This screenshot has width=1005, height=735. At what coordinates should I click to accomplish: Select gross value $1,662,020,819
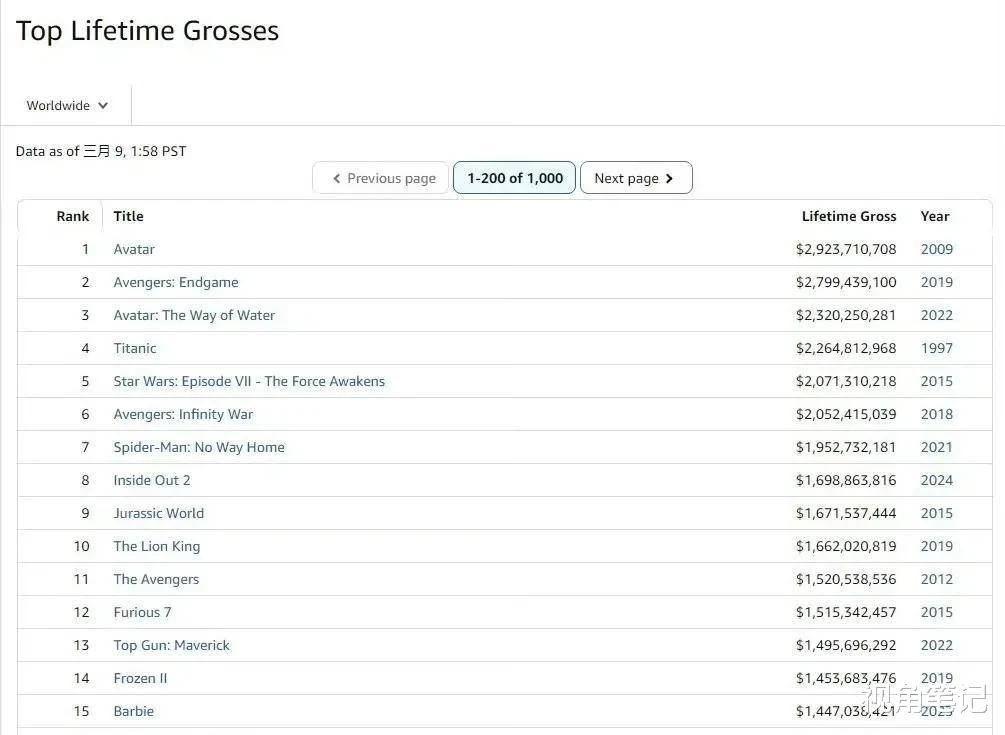coord(846,547)
